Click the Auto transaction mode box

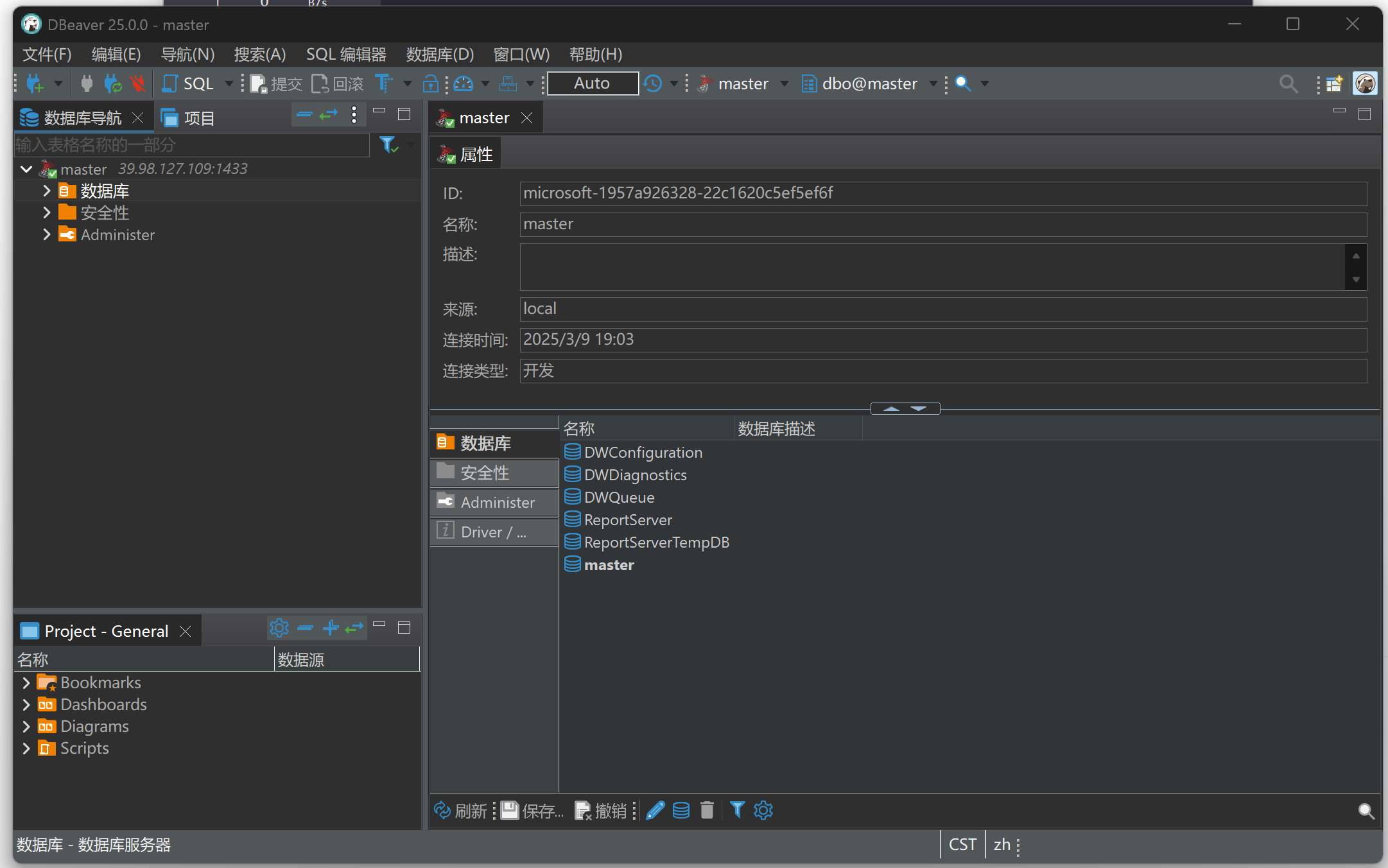click(593, 83)
